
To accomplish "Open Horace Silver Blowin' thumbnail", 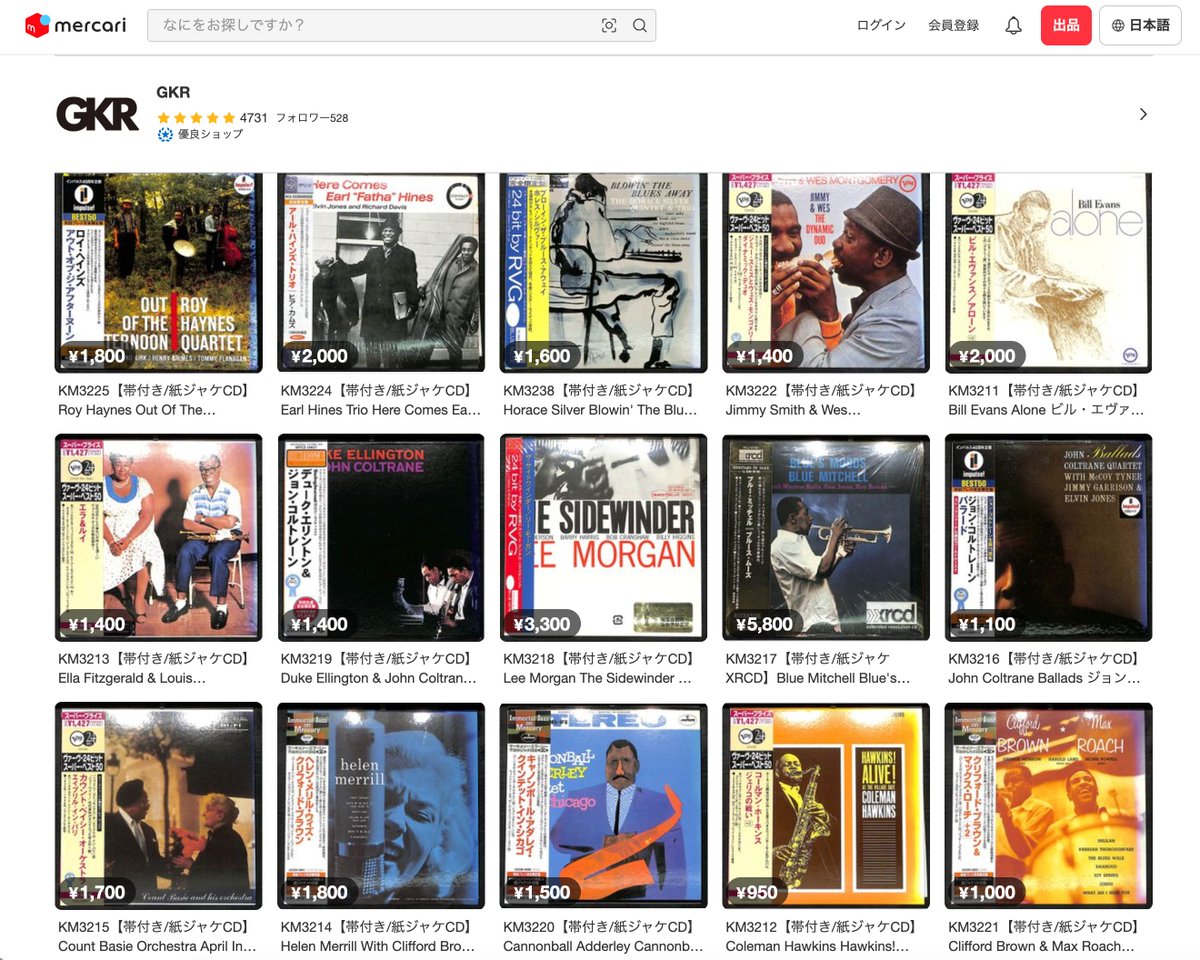I will [604, 273].
